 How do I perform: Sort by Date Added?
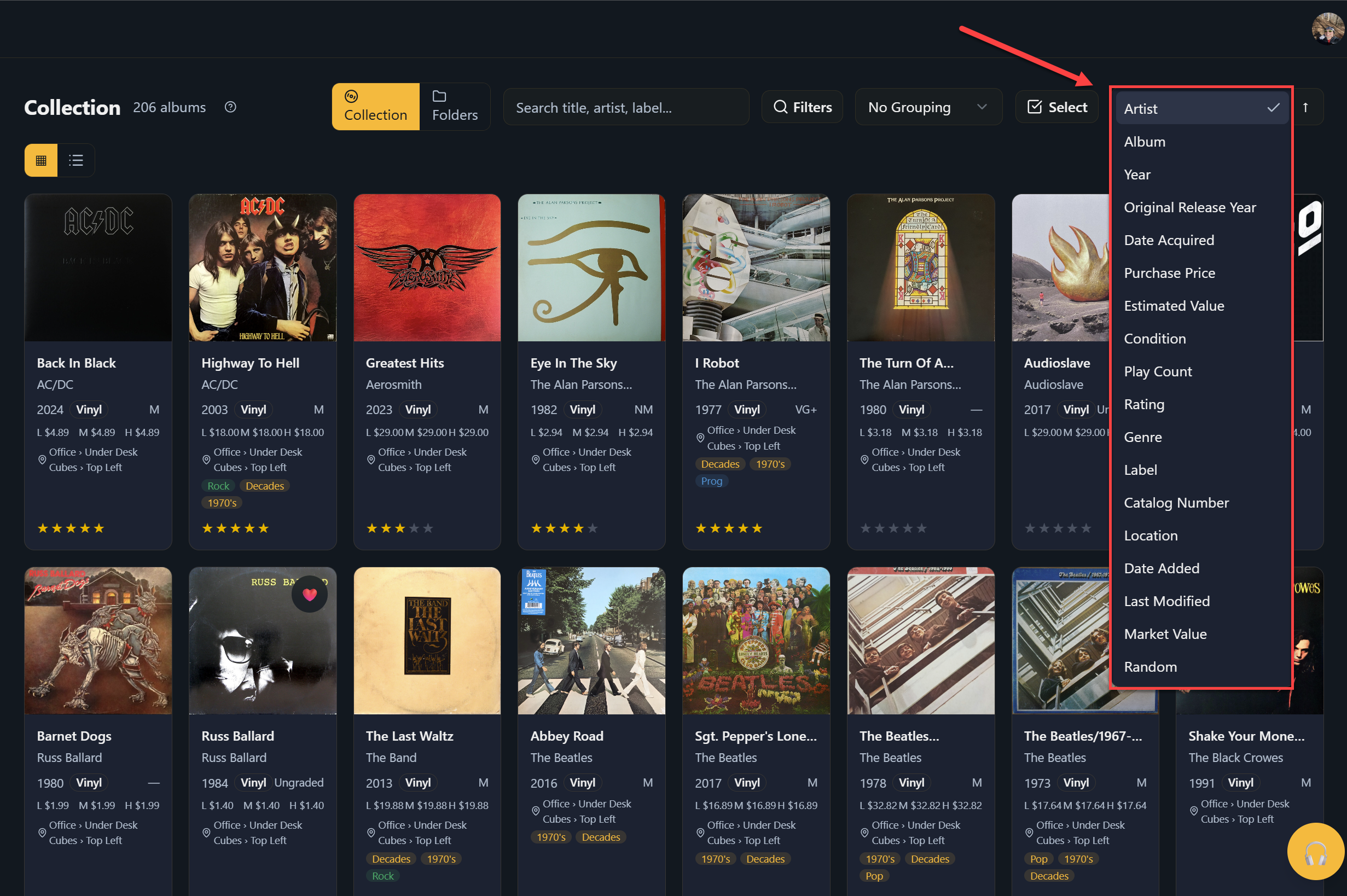[1202, 568]
